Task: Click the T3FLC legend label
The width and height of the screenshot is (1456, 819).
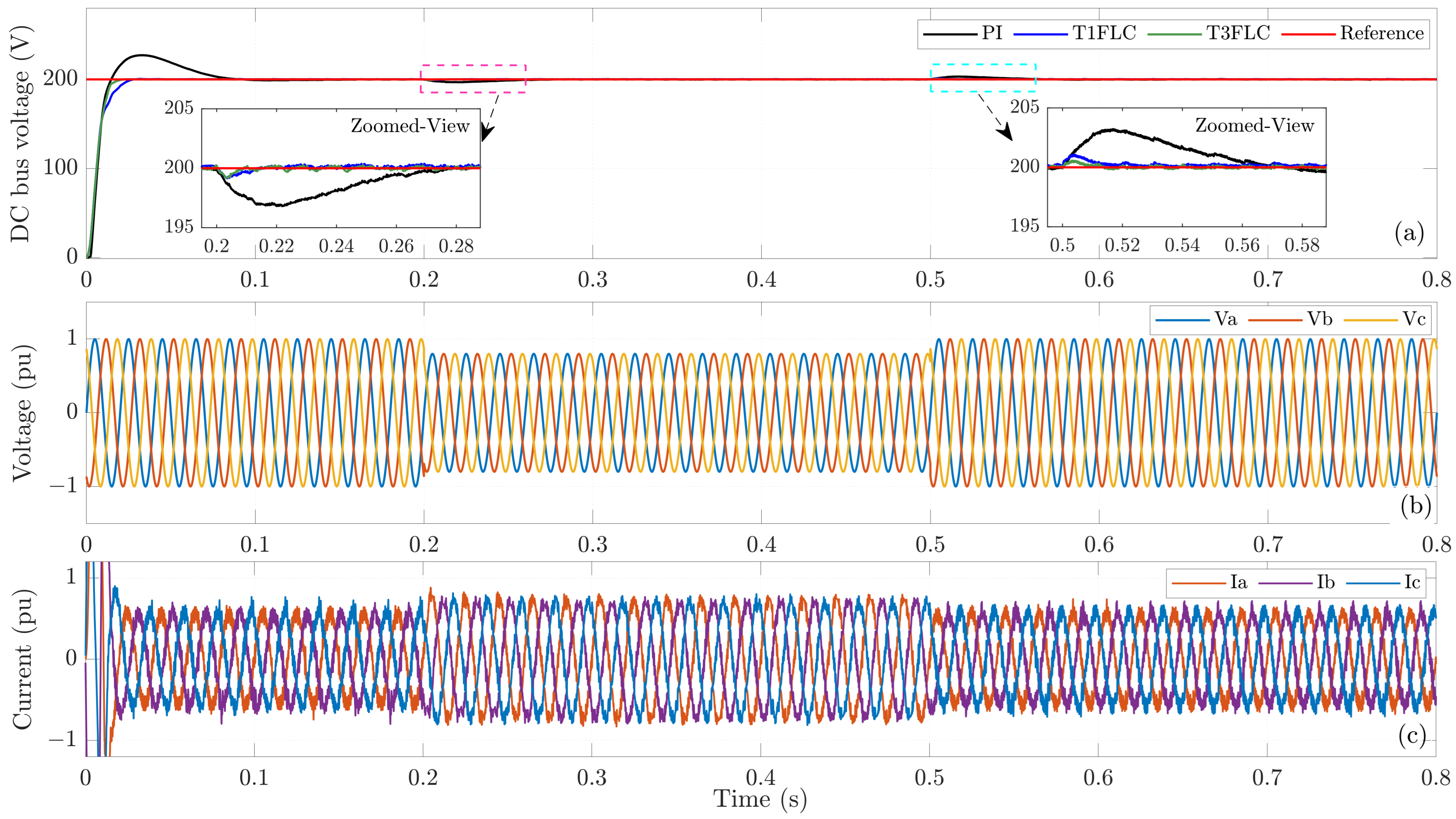Action: [1238, 33]
